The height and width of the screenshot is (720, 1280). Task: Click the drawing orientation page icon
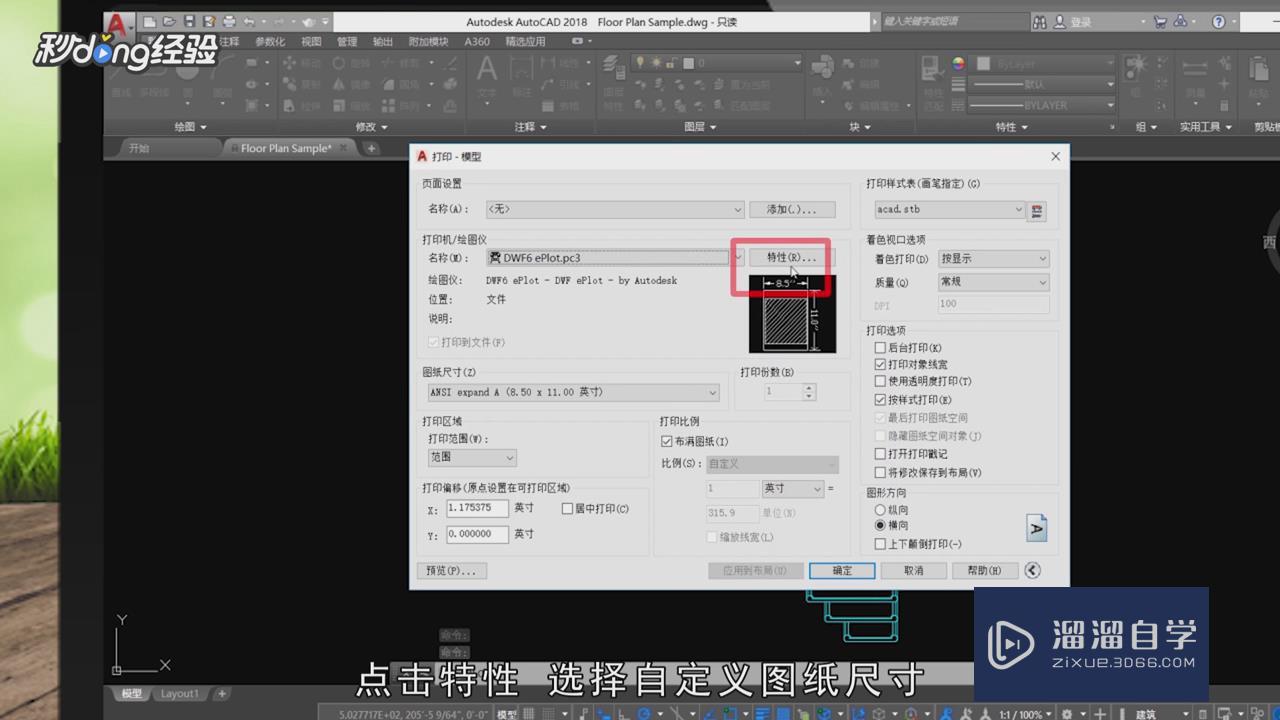1037,527
